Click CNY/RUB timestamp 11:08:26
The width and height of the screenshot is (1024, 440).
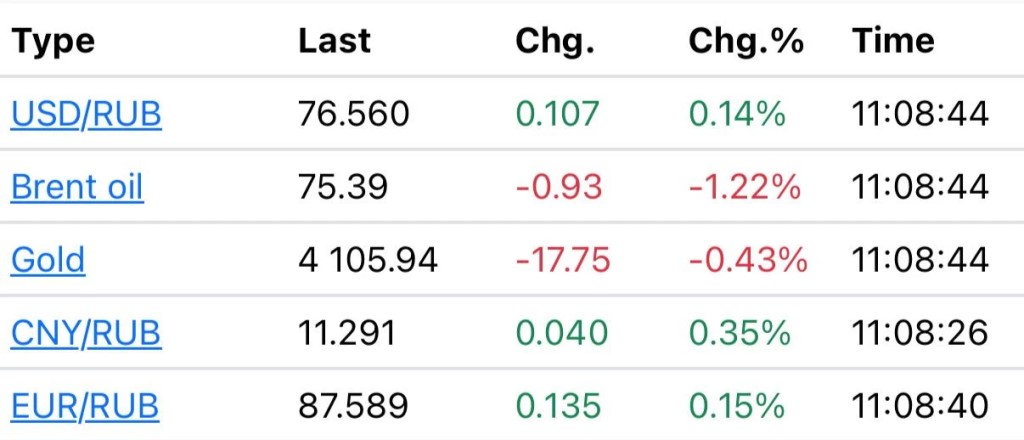(920, 333)
